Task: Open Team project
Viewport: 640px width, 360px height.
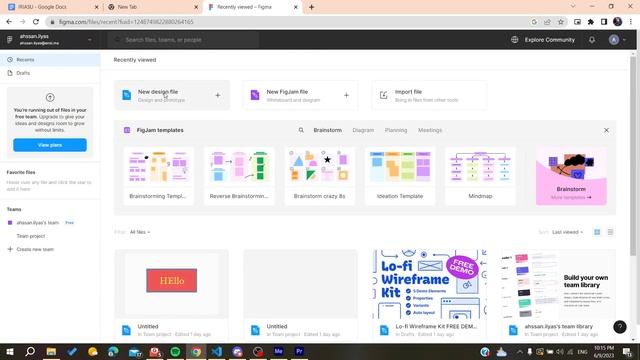Action: tap(31, 236)
